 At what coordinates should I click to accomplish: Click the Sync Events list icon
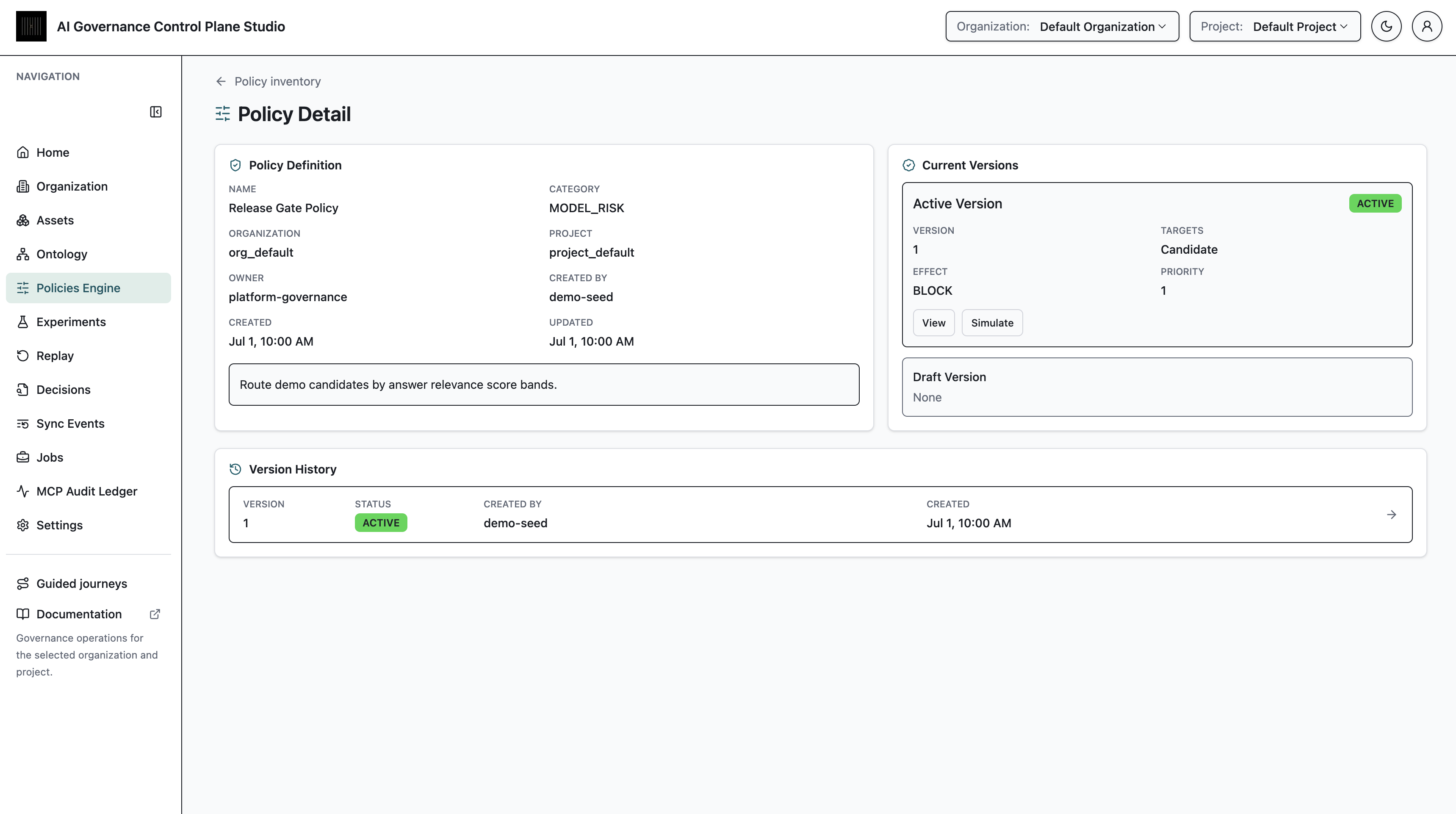point(22,424)
